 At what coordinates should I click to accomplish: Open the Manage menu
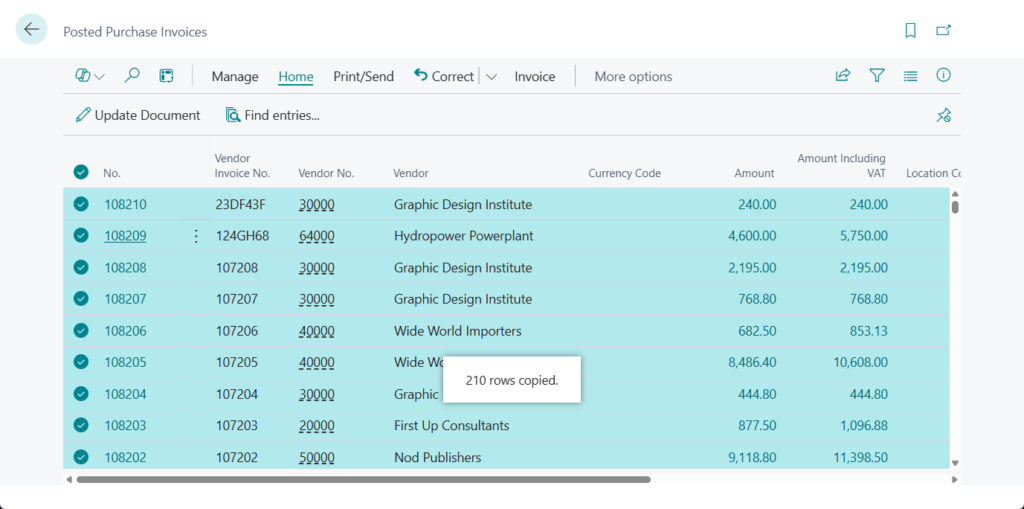pos(235,77)
